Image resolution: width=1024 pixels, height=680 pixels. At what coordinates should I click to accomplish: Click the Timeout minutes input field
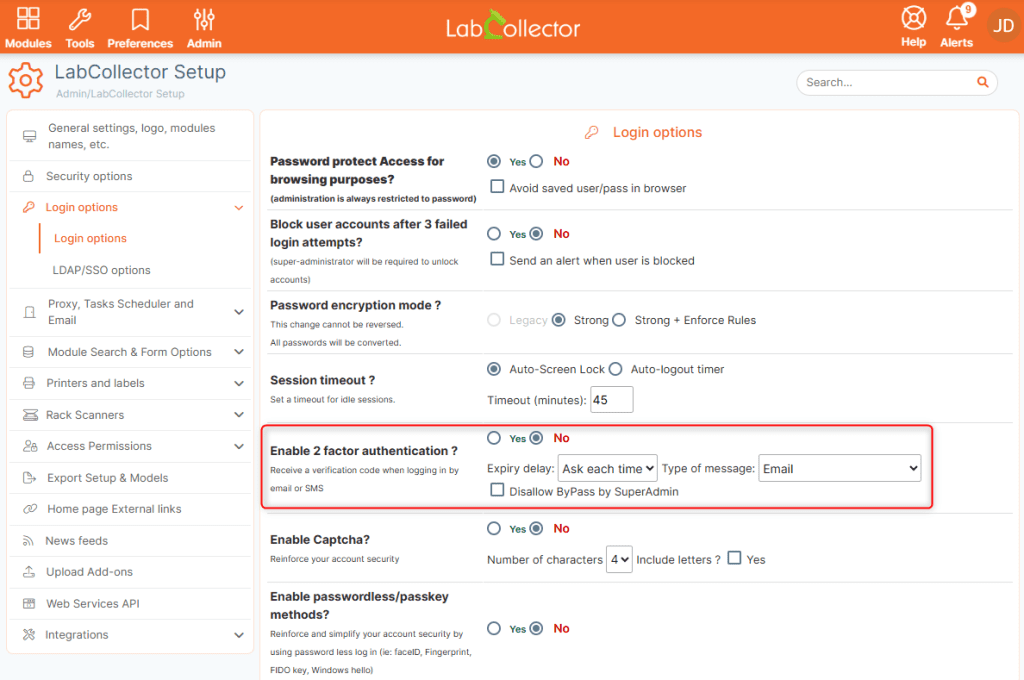(x=611, y=400)
